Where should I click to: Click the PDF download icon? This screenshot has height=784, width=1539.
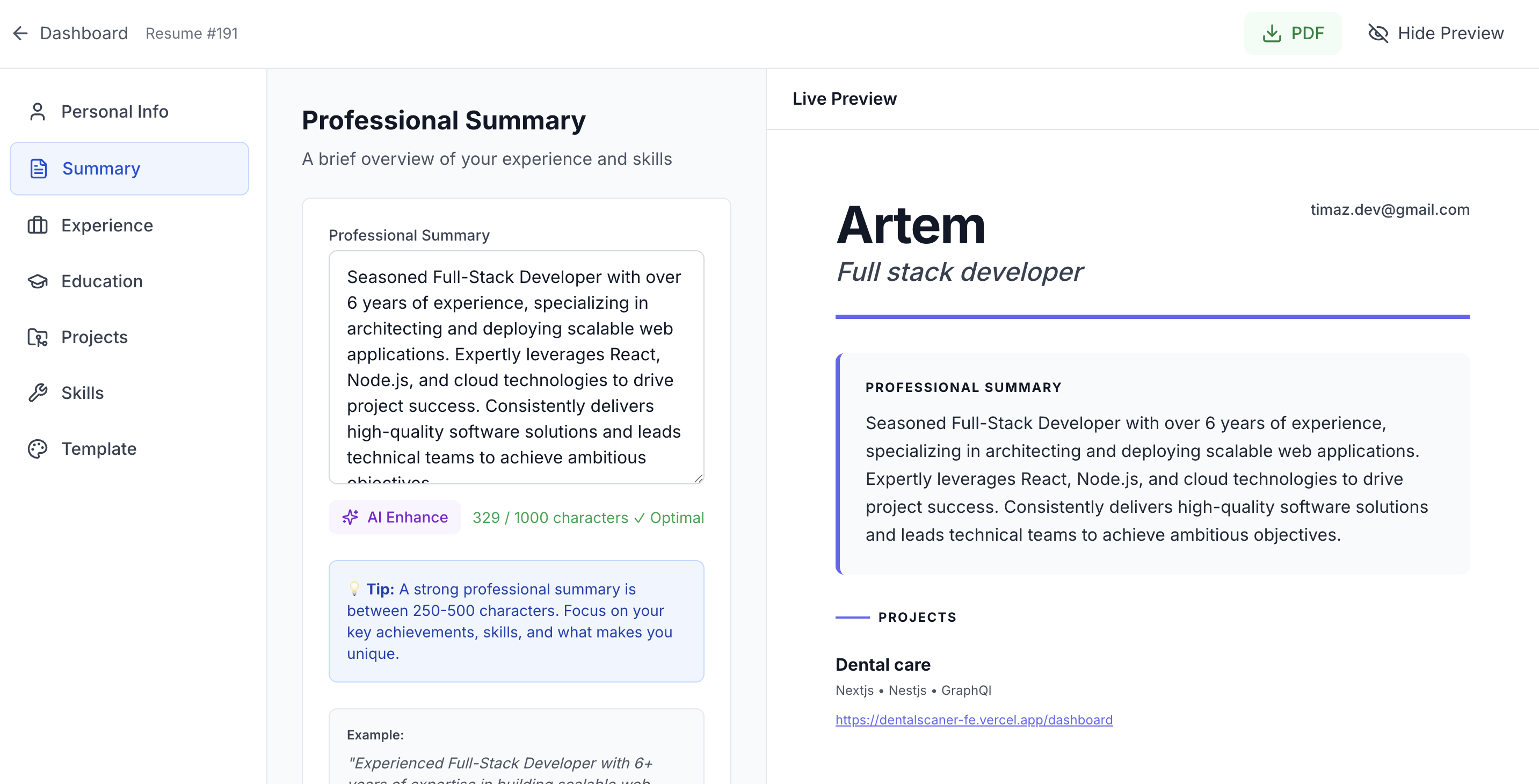click(x=1273, y=33)
